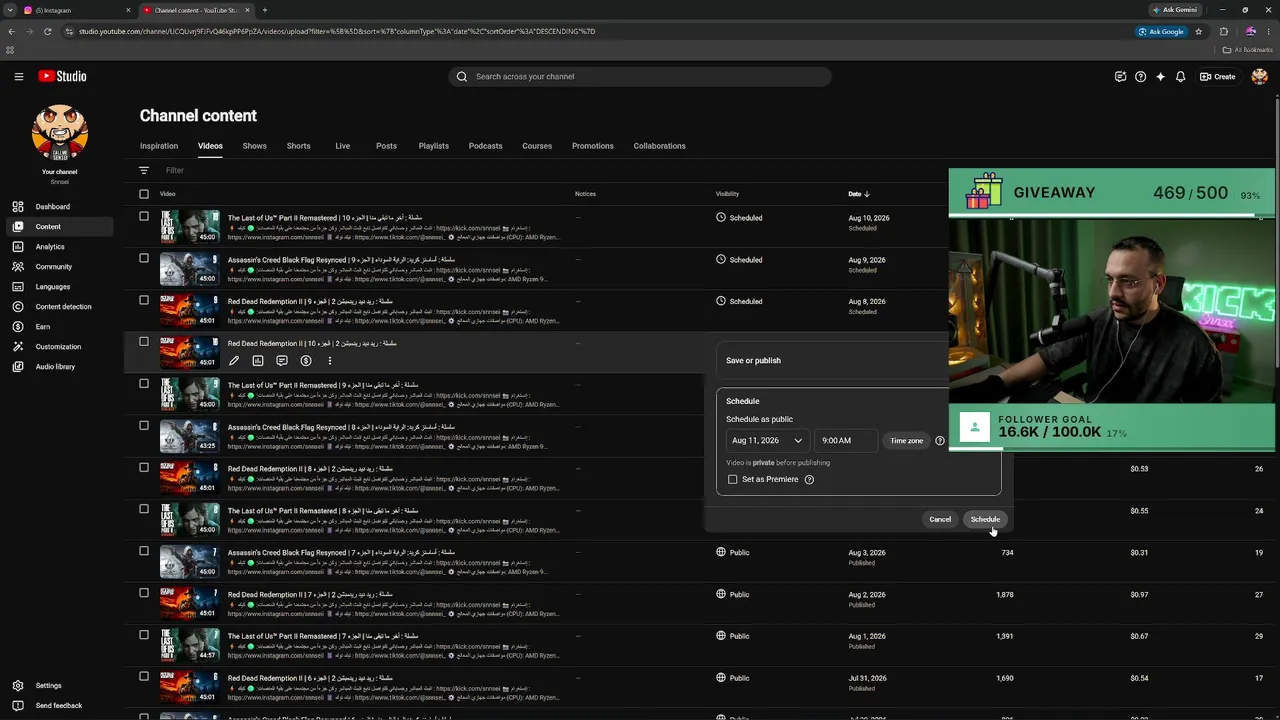1280x720 pixels.
Task: Open the monetization dollar icon on the hovered video
Action: 306,361
